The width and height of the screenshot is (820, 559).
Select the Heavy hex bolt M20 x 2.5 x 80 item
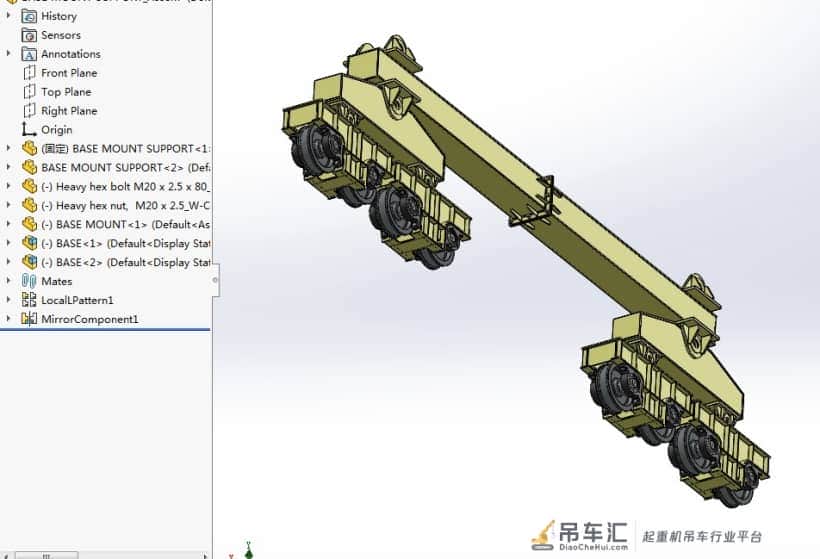tap(126, 186)
